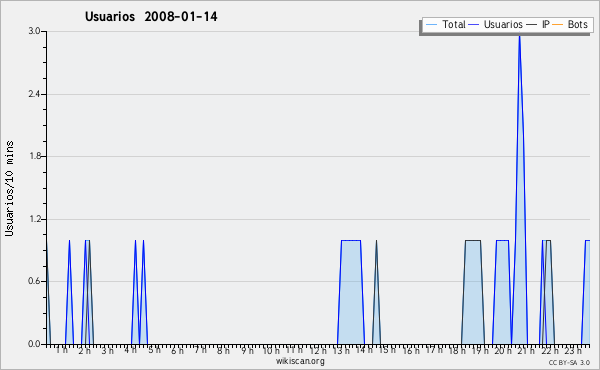Click the '0.0' y-axis label
The image size is (600, 370).
tap(34, 344)
